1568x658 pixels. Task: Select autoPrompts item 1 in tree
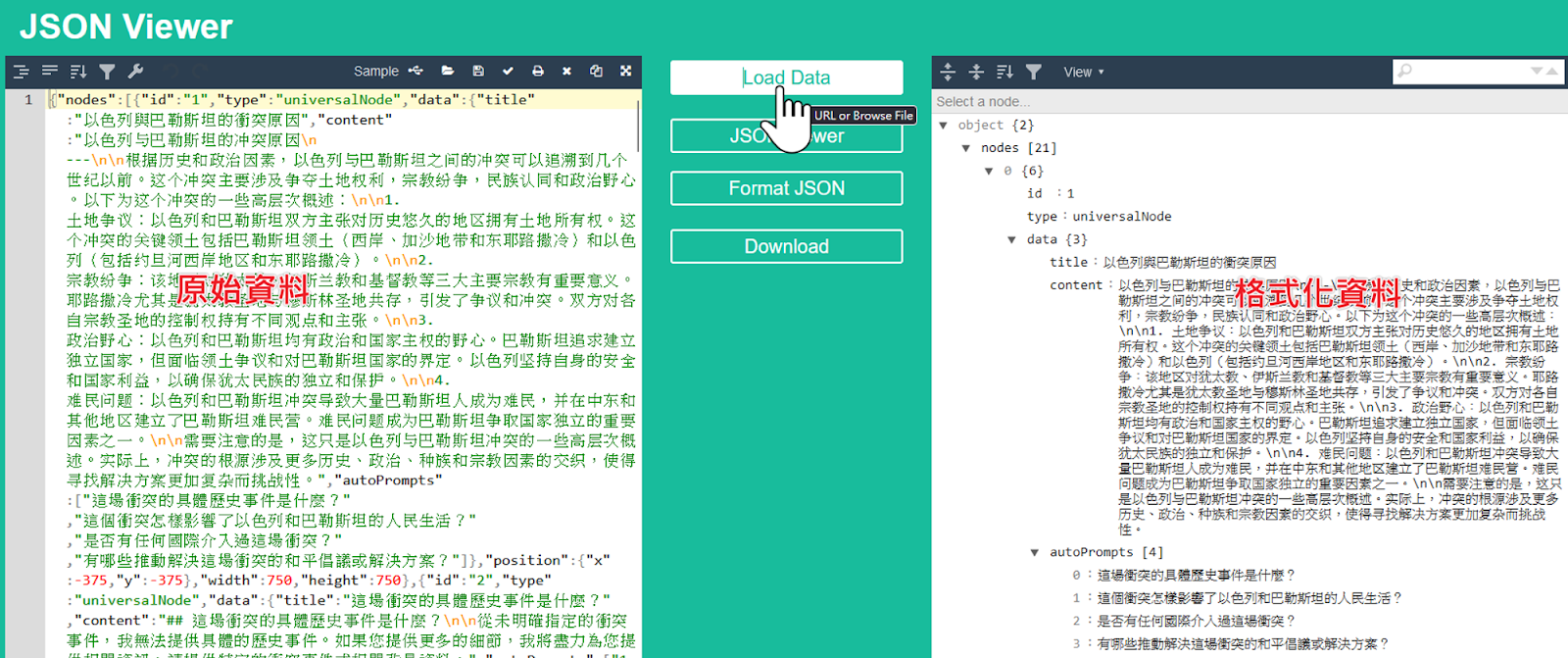[x=1237, y=598]
